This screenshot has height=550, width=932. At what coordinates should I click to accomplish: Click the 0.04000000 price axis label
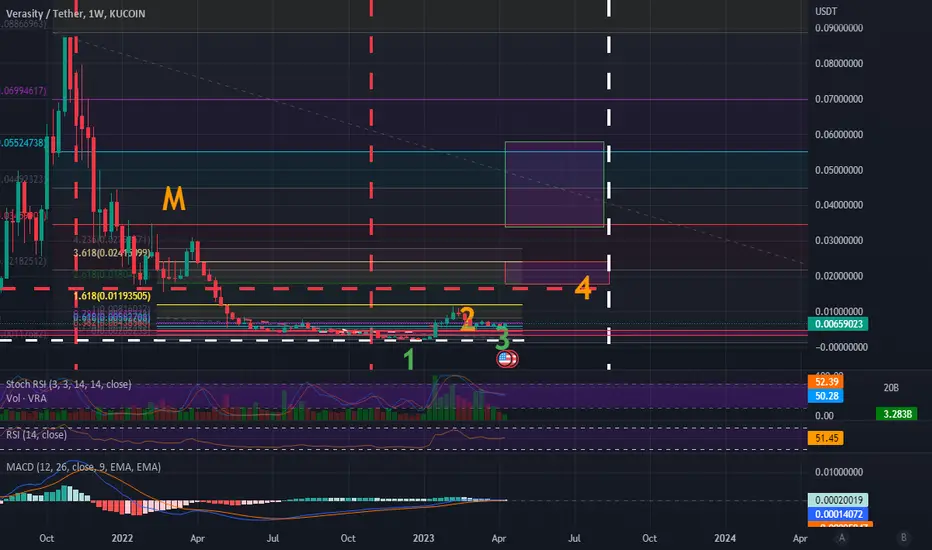click(x=839, y=205)
